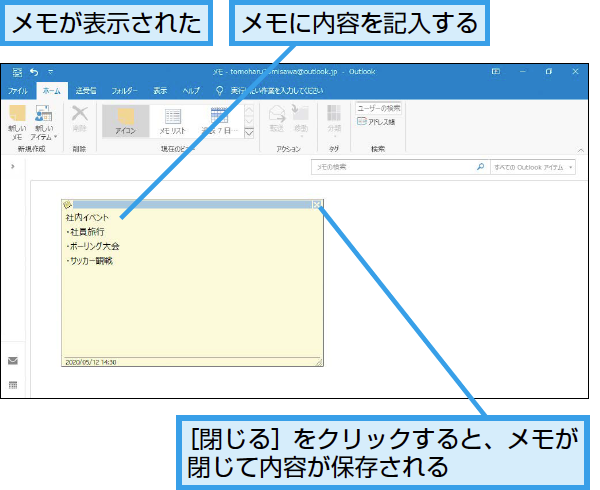Viewport: 600px width, 490px height.
Task: Close the memo with its X button
Action: (x=317, y=205)
